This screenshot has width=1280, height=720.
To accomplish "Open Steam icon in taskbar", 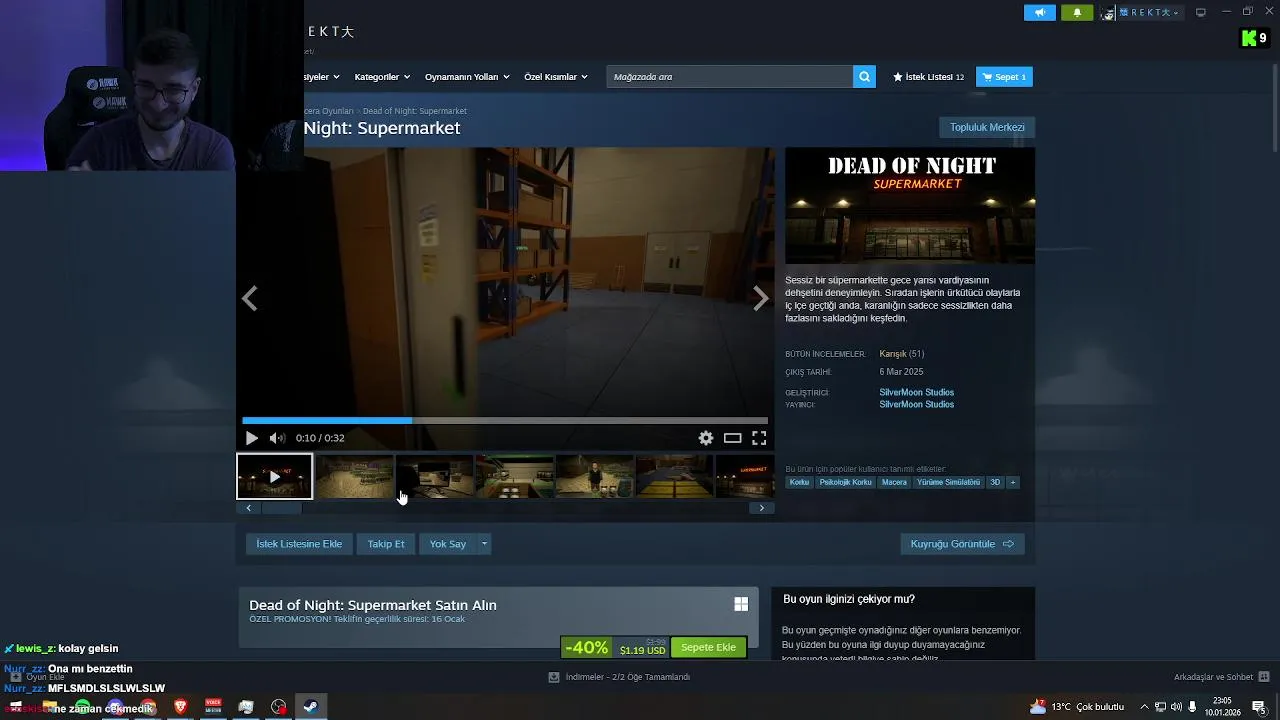I will tap(311, 707).
